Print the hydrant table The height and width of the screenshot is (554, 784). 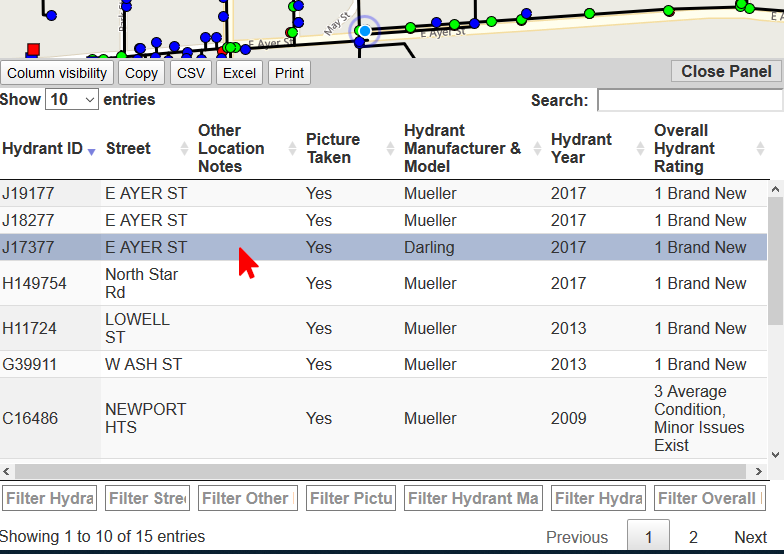[x=289, y=73]
